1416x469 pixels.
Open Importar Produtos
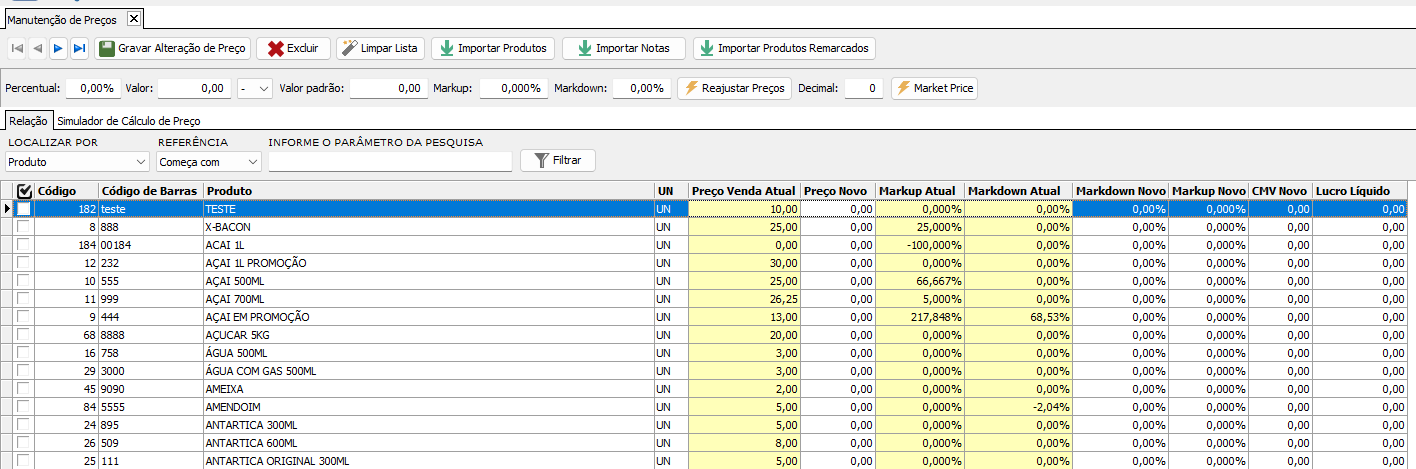click(x=492, y=48)
